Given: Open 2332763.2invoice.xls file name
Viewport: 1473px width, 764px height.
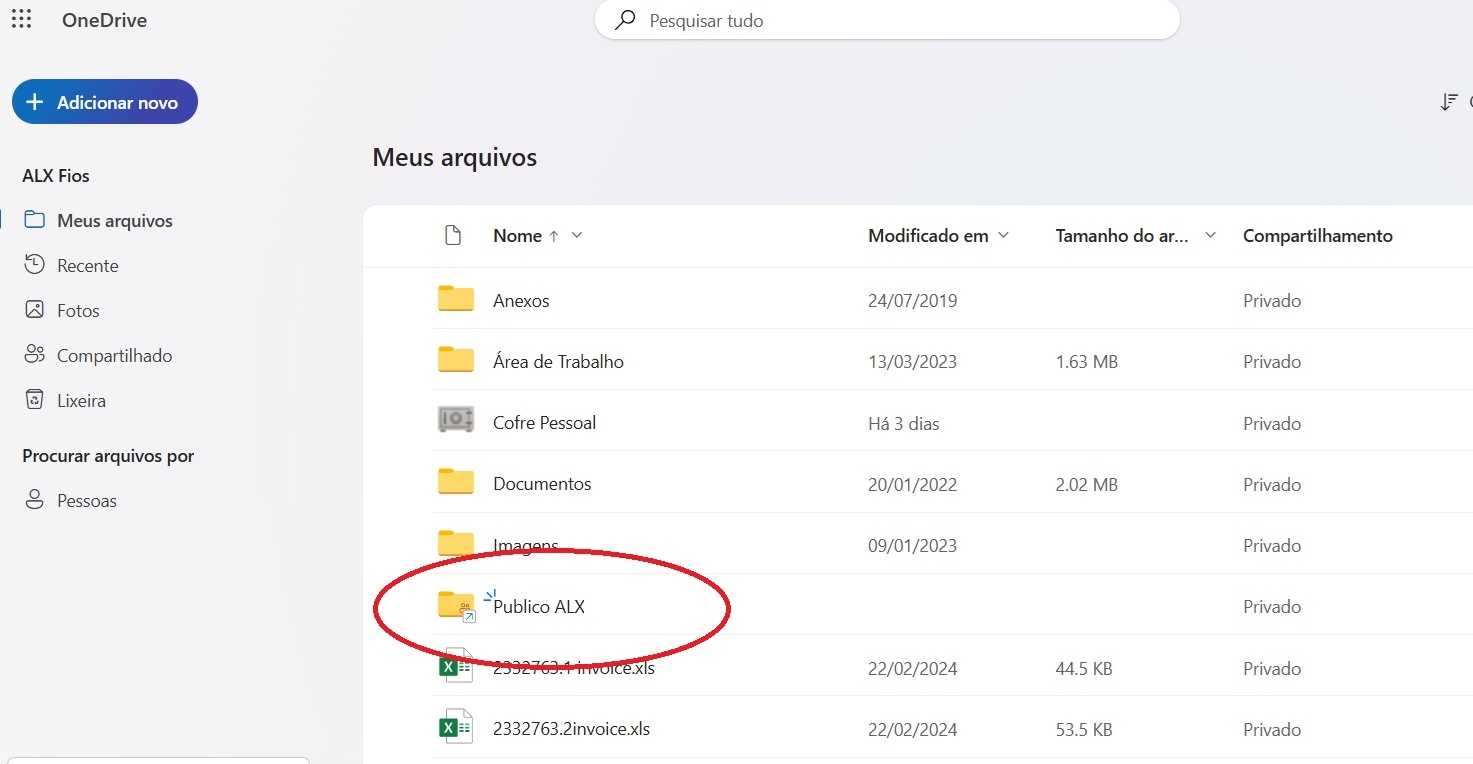Looking at the screenshot, I should pyautogui.click(x=572, y=729).
